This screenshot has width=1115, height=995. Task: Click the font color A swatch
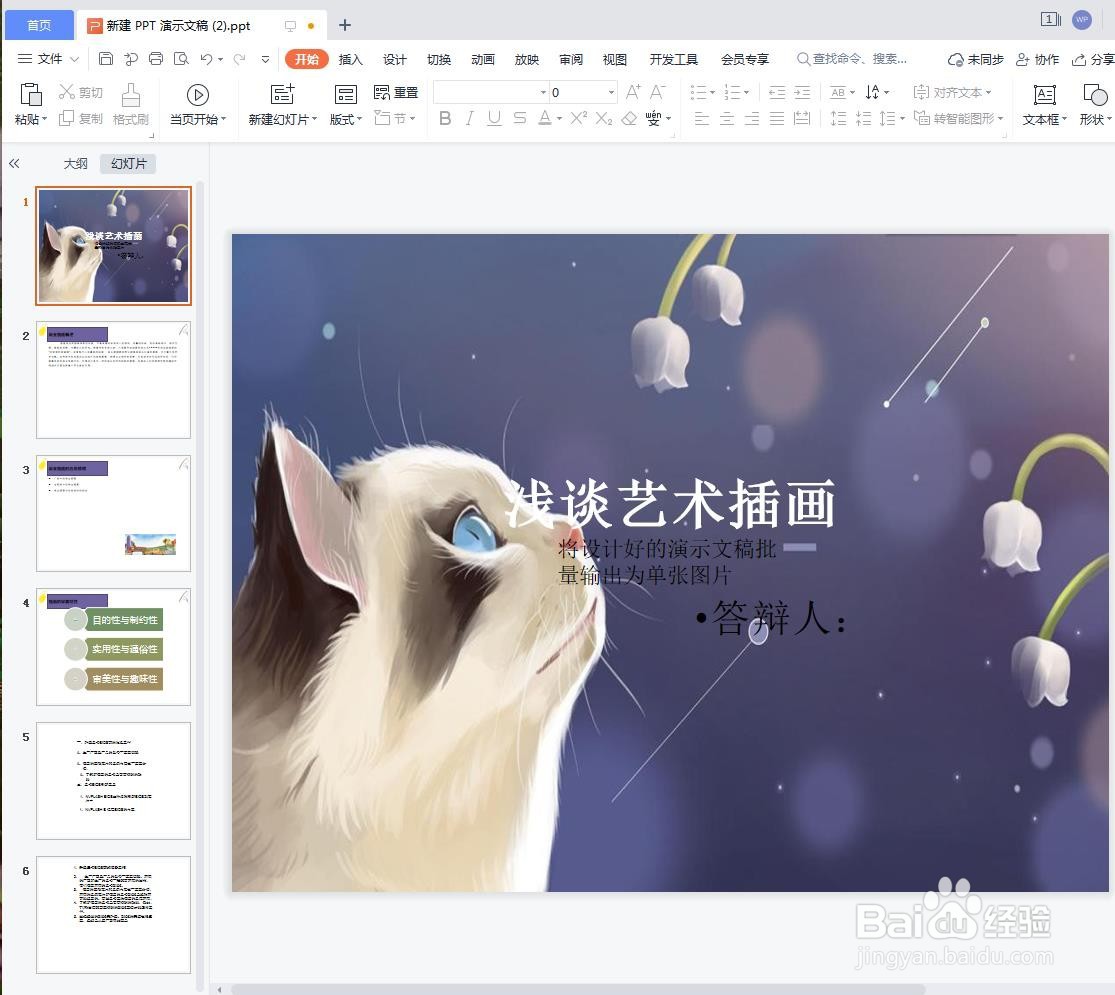point(545,118)
